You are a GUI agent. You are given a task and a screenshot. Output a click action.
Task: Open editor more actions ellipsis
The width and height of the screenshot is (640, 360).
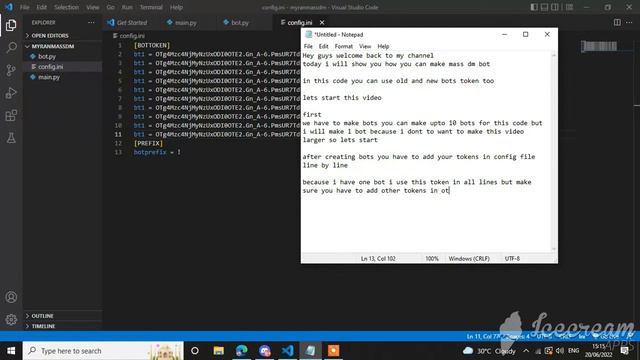[629, 22]
